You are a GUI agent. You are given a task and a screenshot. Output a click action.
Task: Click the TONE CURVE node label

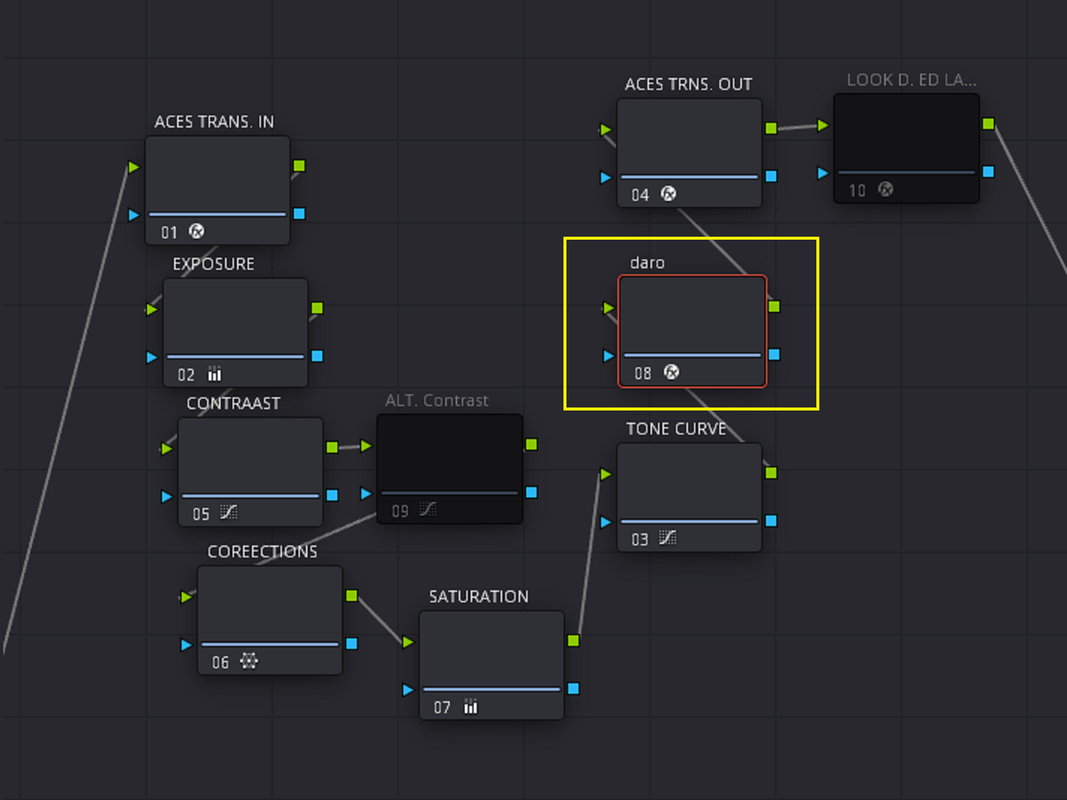coord(676,429)
